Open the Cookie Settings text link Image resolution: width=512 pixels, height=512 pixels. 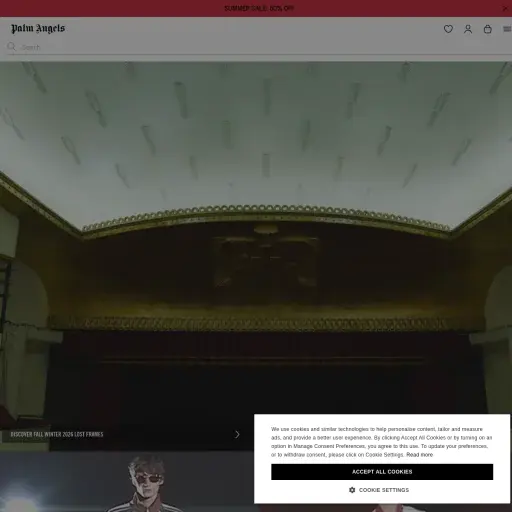(x=384, y=490)
